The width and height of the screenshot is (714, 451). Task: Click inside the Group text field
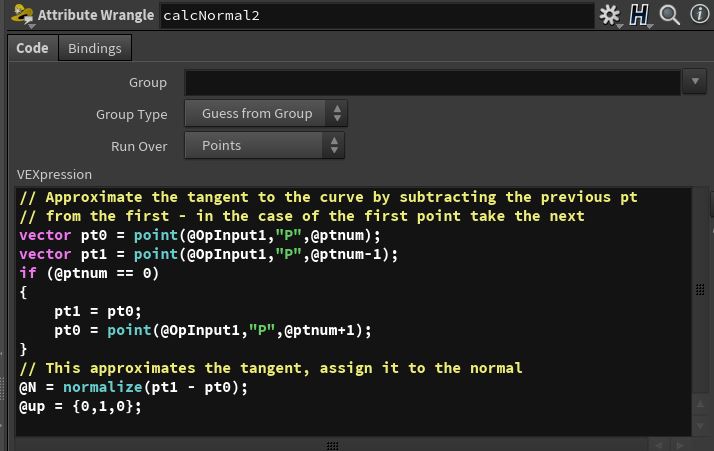[432, 82]
